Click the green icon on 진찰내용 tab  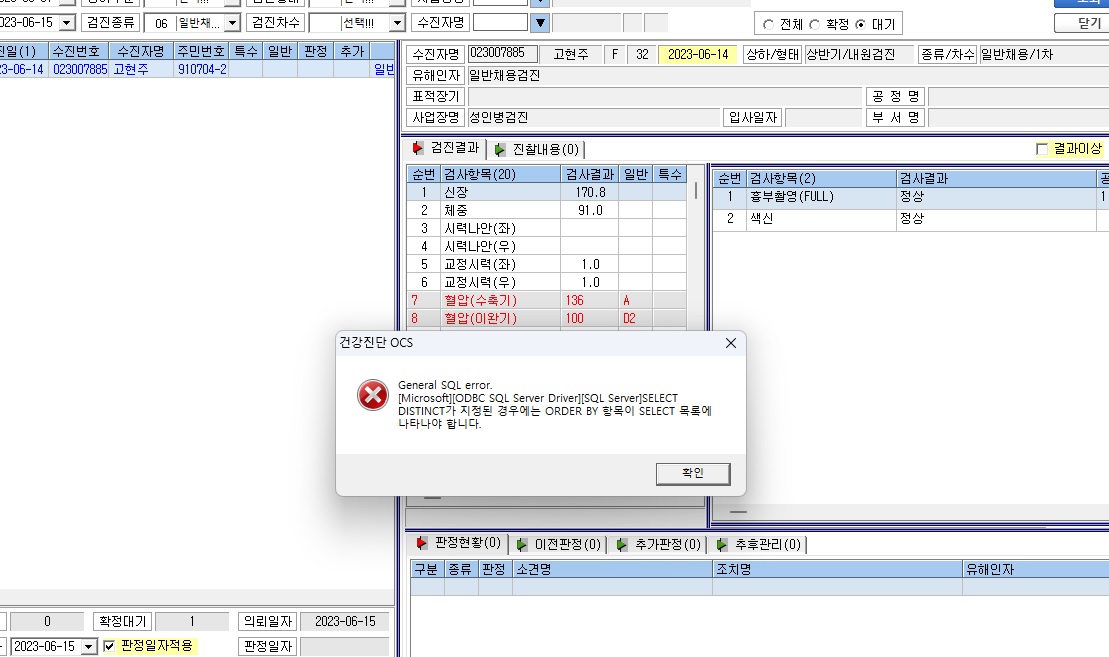[500, 149]
